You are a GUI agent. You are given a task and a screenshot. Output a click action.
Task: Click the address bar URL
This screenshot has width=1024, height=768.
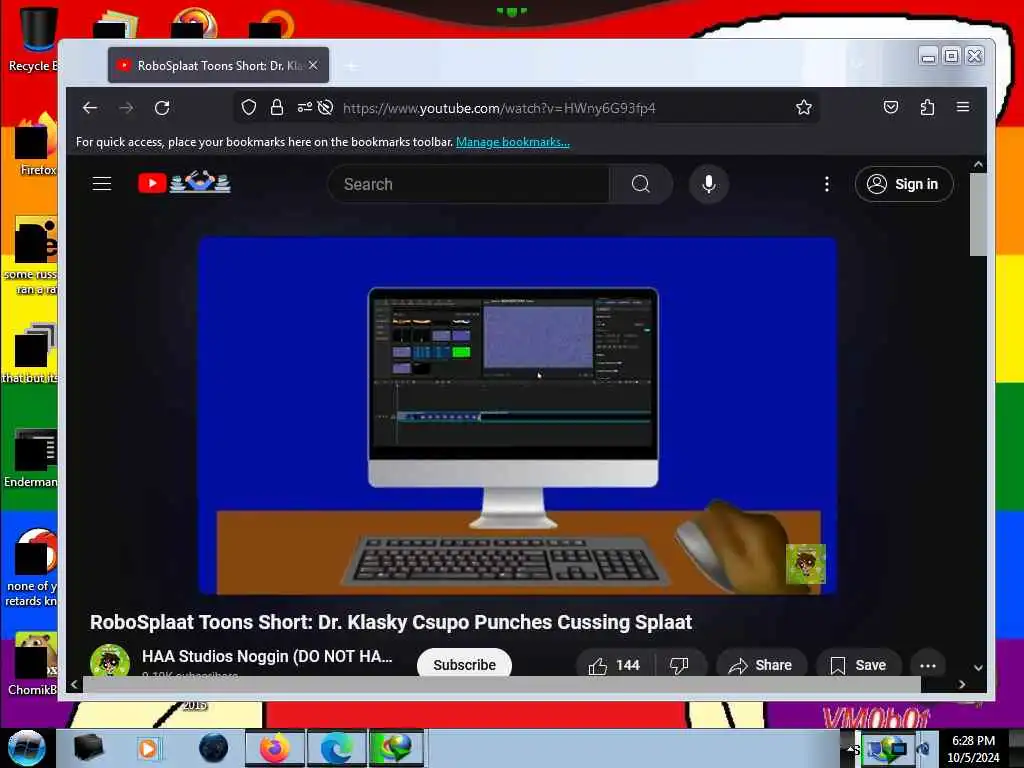[499, 108]
